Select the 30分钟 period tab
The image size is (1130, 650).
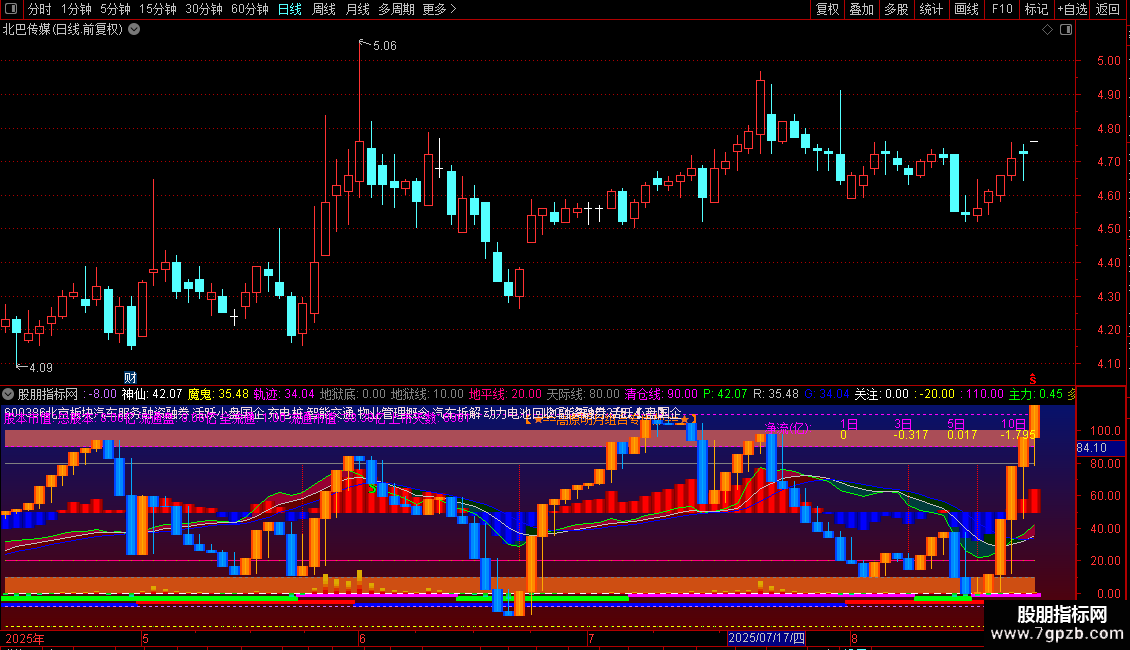(x=204, y=9)
